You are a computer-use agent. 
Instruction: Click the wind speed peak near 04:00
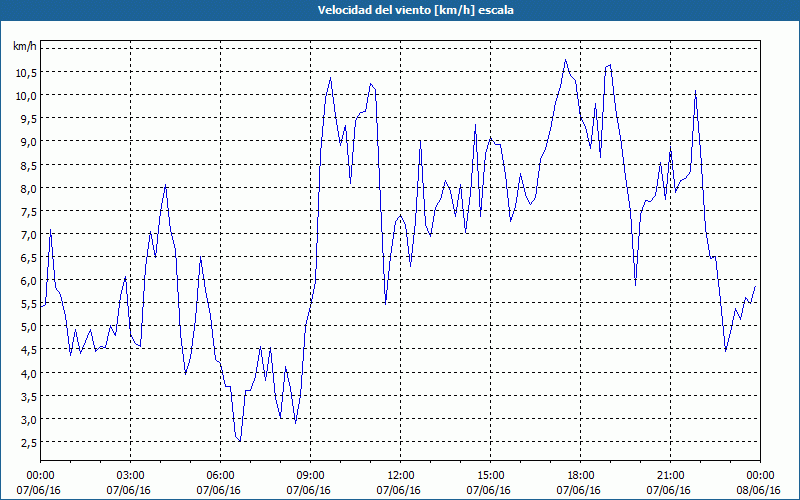coord(165,185)
